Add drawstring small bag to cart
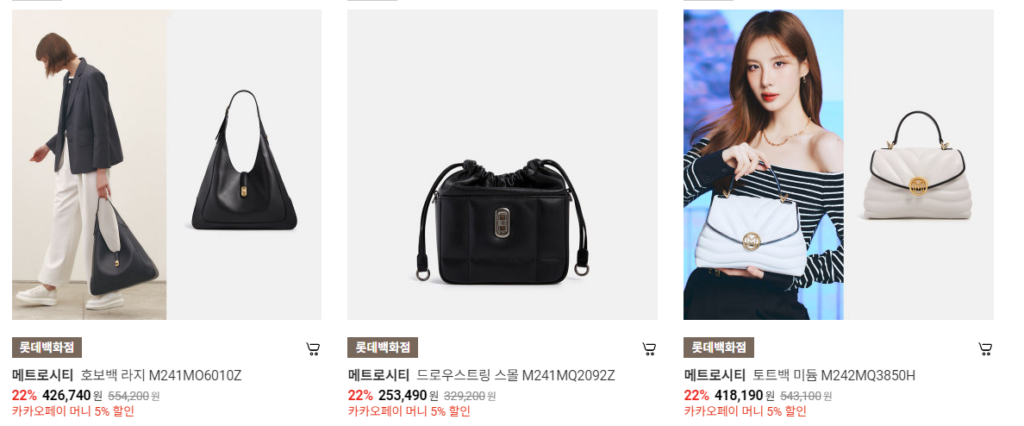 click(648, 349)
